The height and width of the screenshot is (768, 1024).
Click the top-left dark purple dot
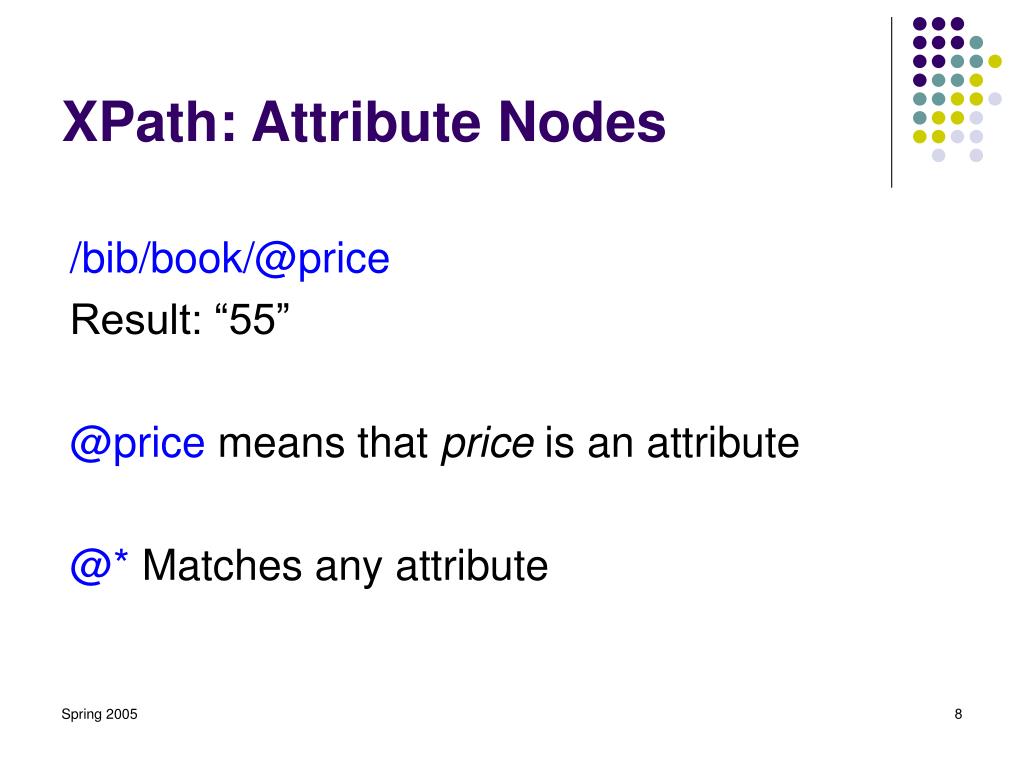click(920, 24)
